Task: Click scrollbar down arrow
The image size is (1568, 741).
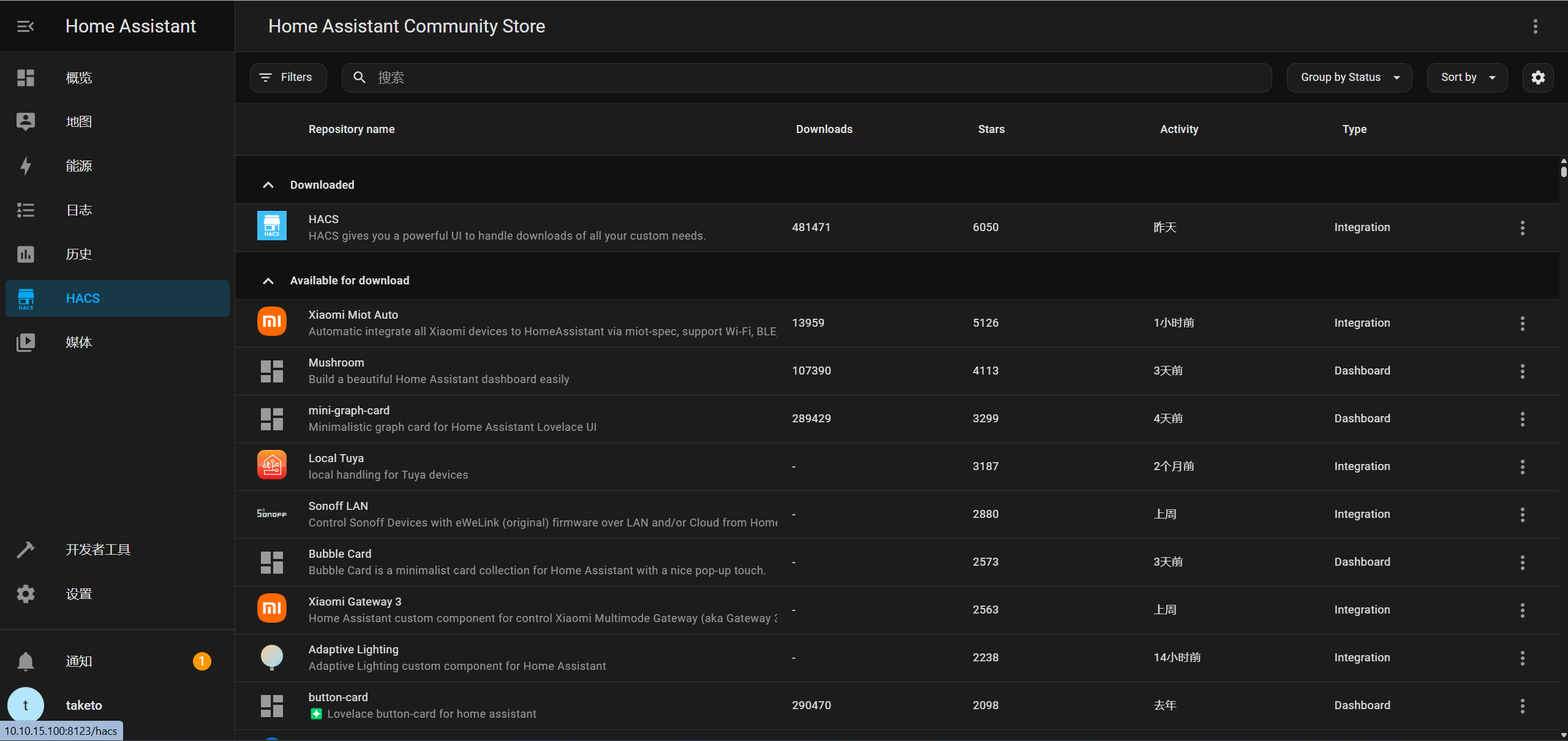Action: (x=1563, y=735)
